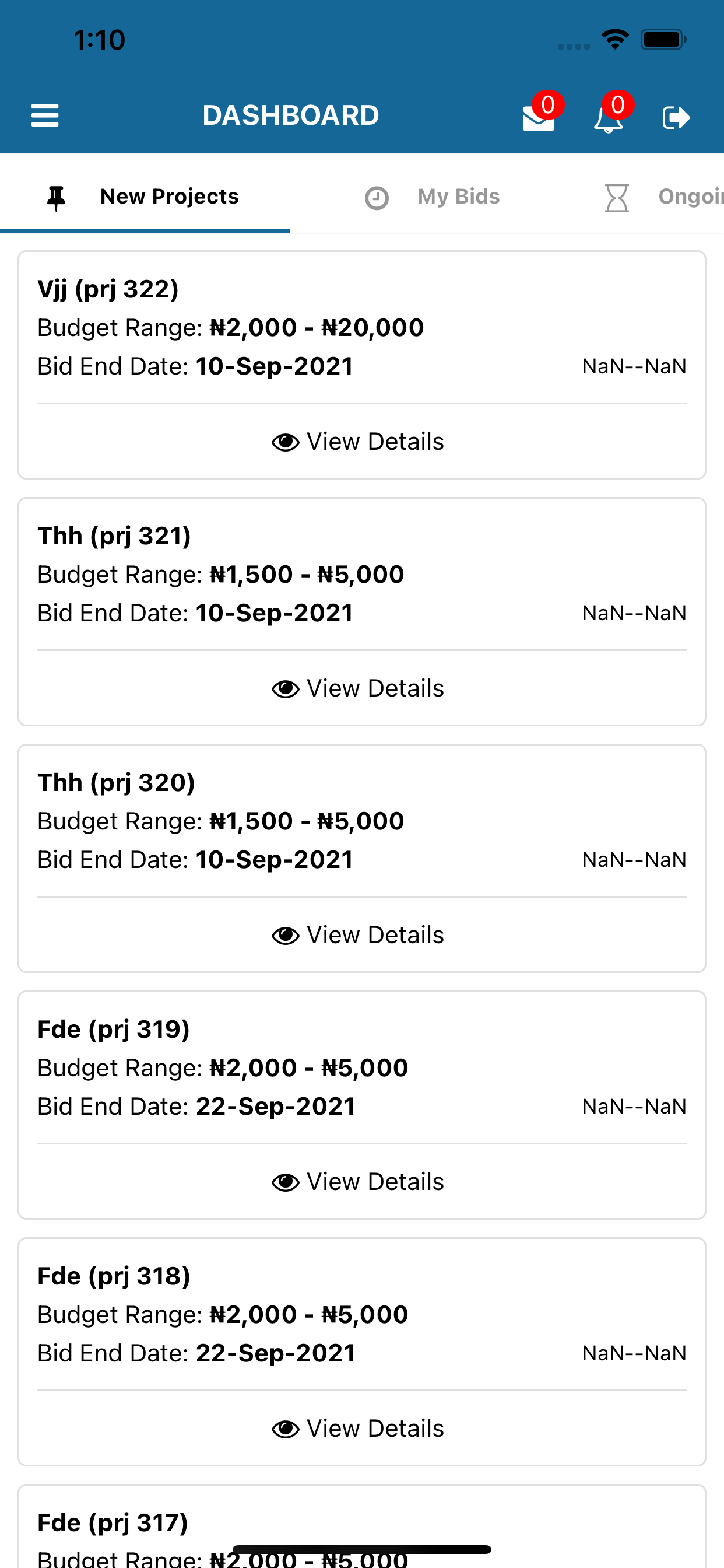Open the messages envelope icon
The height and width of the screenshot is (1568, 724).
tap(538, 118)
